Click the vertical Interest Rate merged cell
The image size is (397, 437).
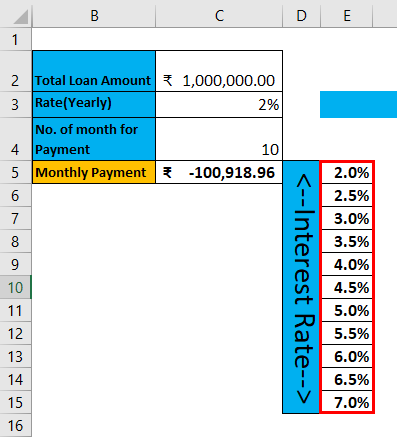[301, 287]
